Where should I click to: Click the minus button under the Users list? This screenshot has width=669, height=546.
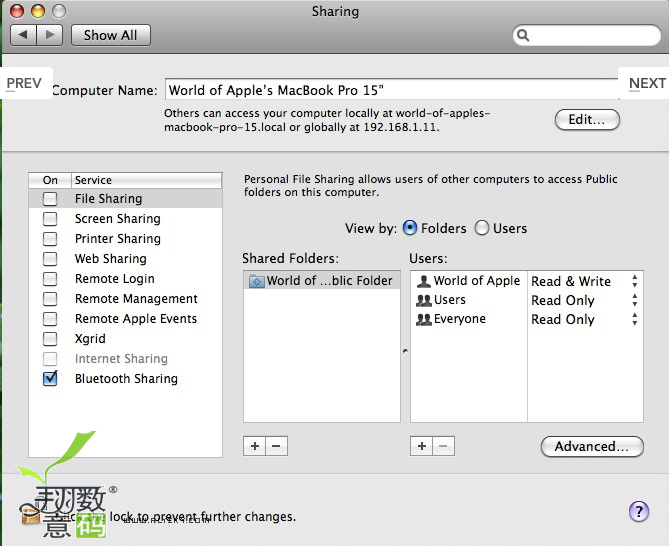(x=443, y=446)
